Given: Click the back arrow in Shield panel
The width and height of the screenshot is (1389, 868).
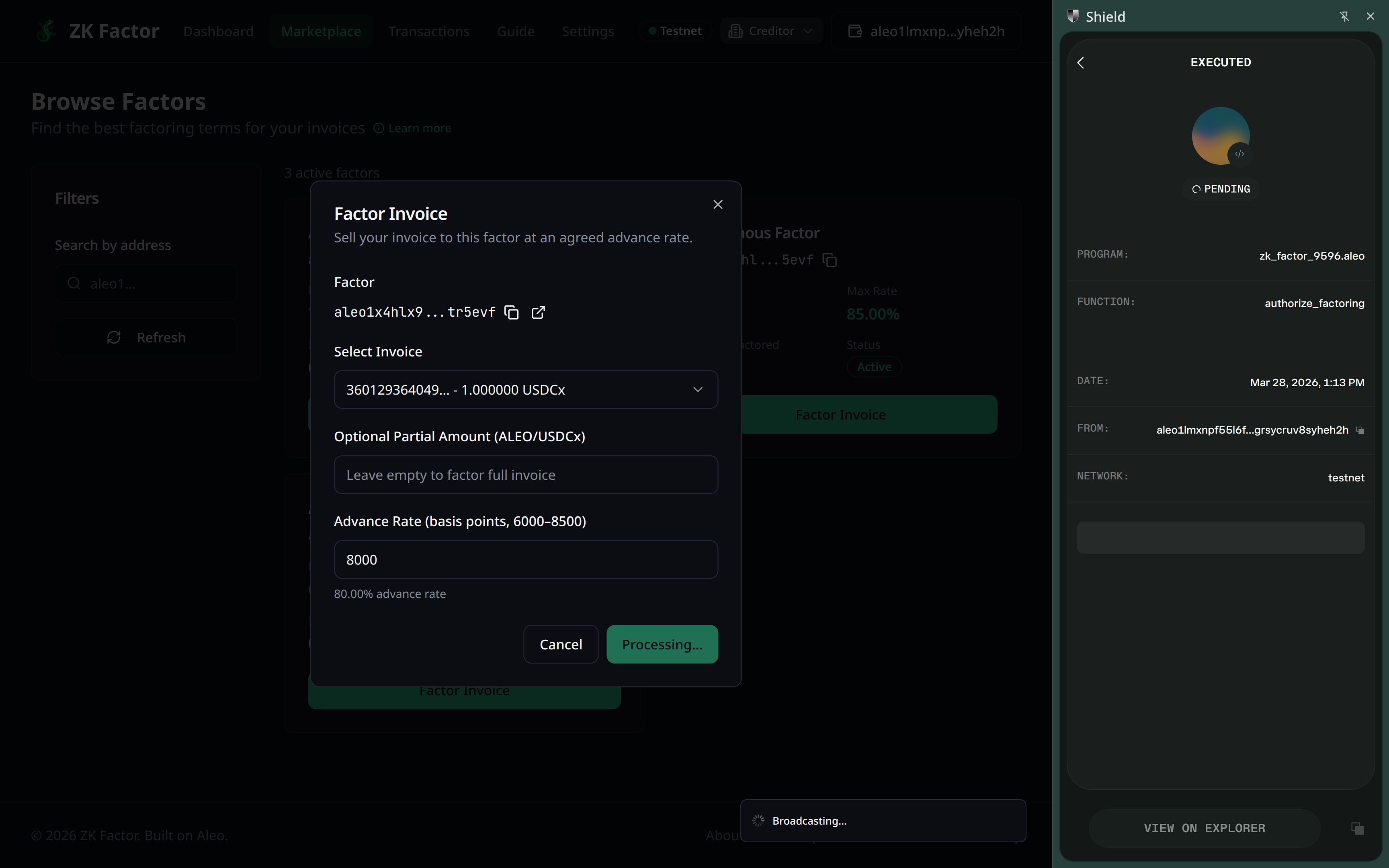Looking at the screenshot, I should (1081, 62).
